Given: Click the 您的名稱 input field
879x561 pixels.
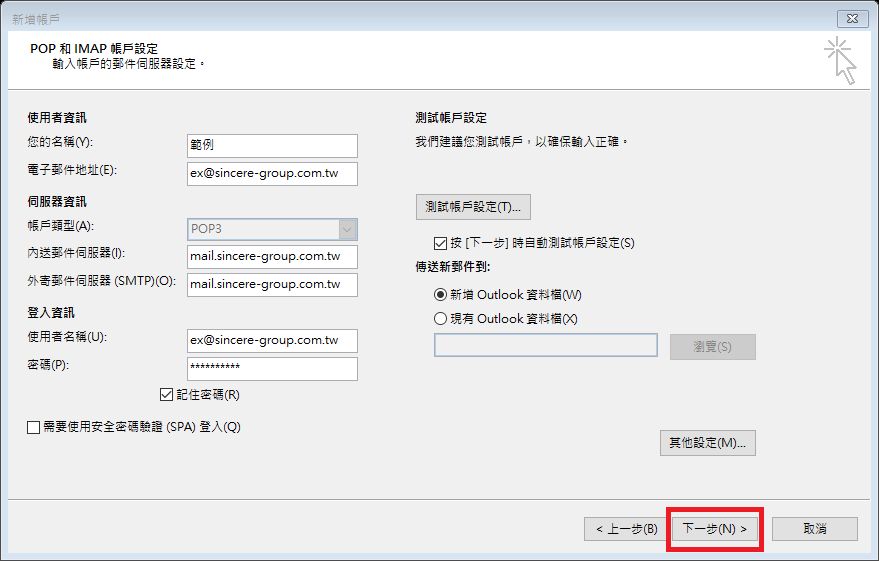Looking at the screenshot, I should coord(272,145).
